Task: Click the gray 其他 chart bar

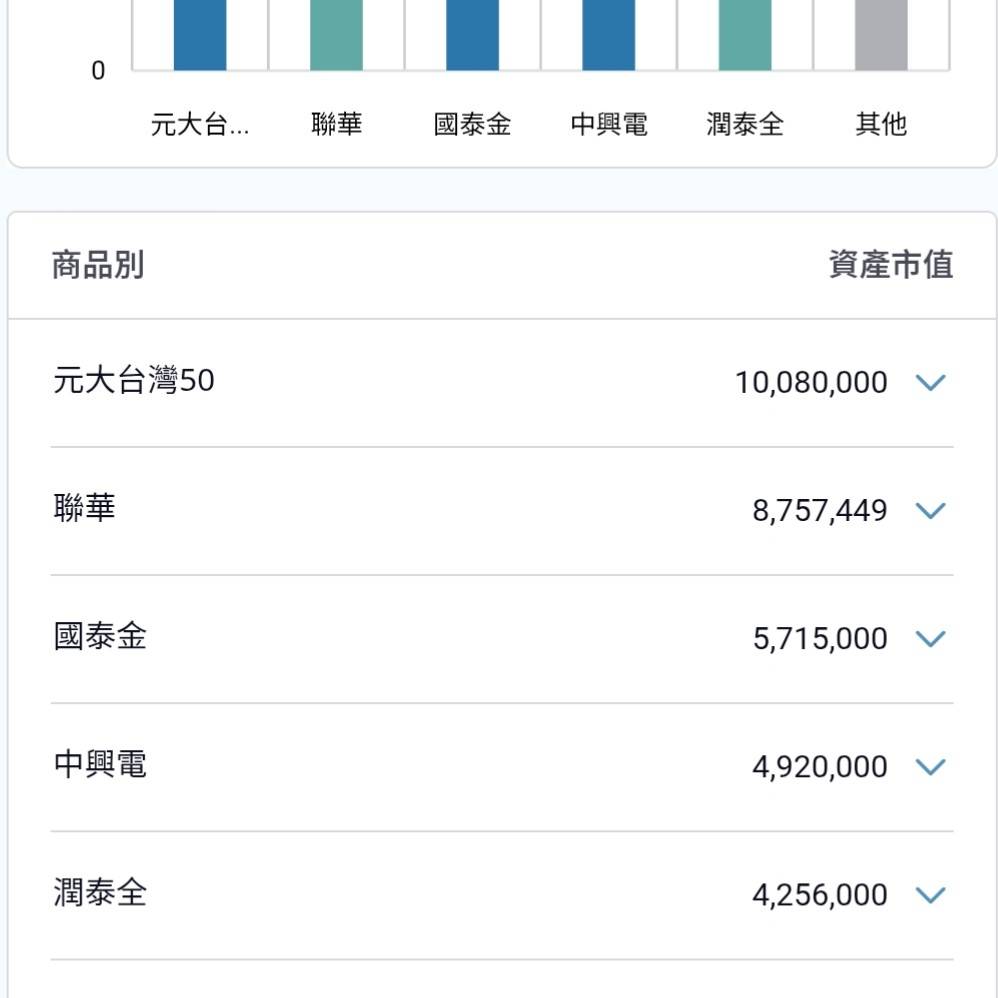Action: click(881, 35)
